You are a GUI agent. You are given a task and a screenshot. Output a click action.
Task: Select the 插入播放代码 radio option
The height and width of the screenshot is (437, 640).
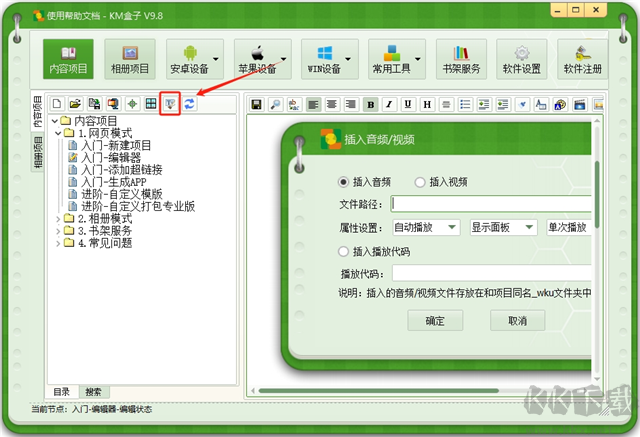point(343,251)
